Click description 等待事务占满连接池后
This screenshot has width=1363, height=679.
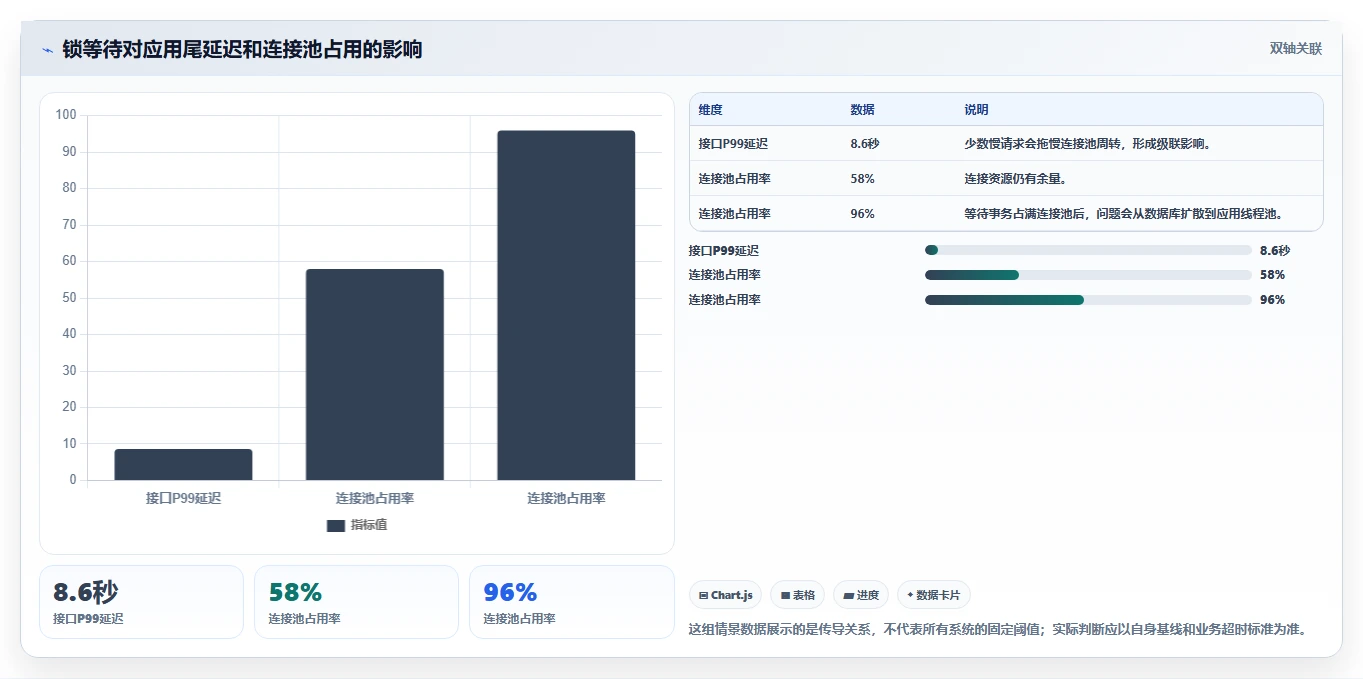(1124, 214)
